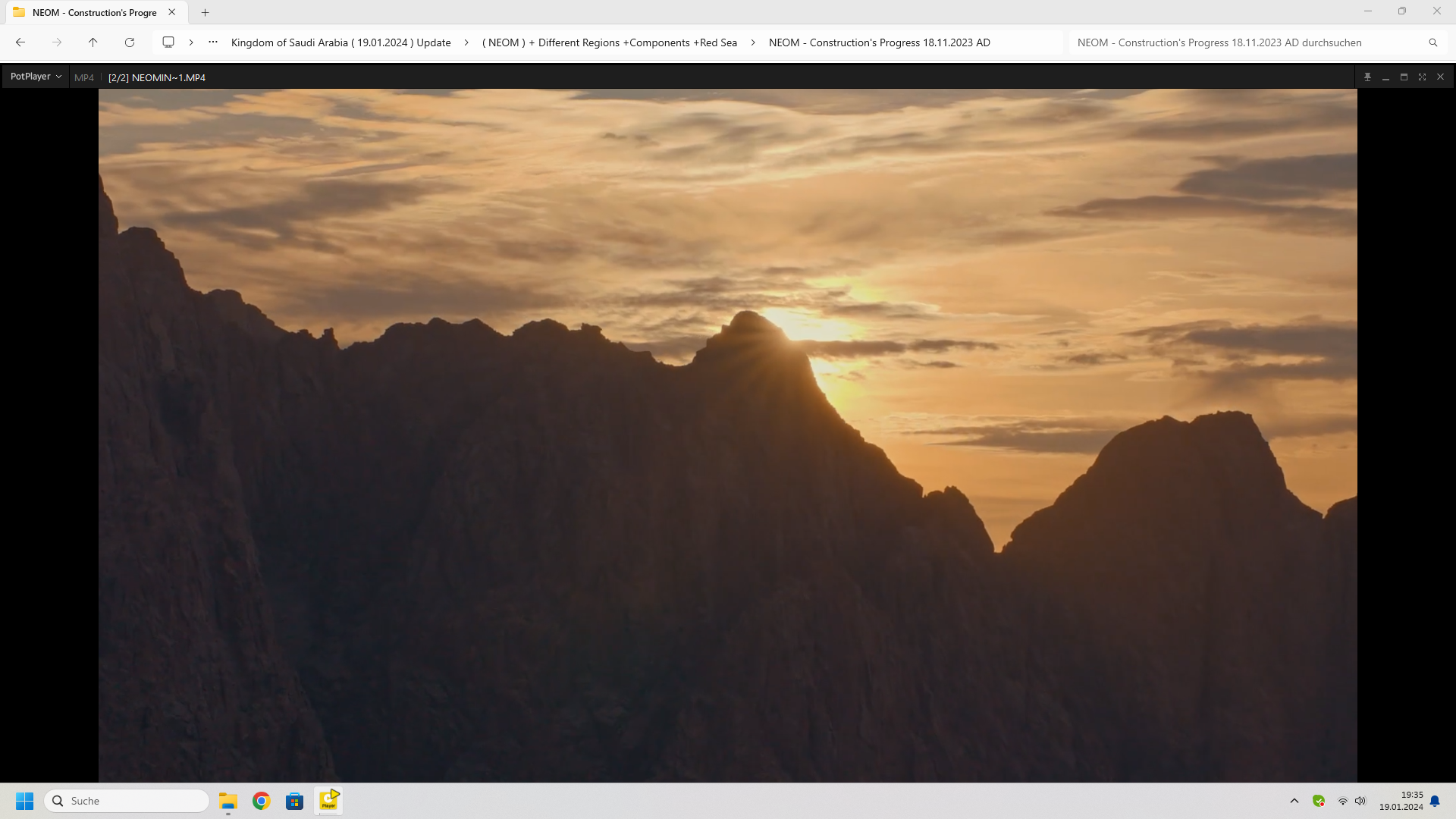This screenshot has height=819, width=1456.
Task: Open the notifications bell icon
Action: point(1435,801)
